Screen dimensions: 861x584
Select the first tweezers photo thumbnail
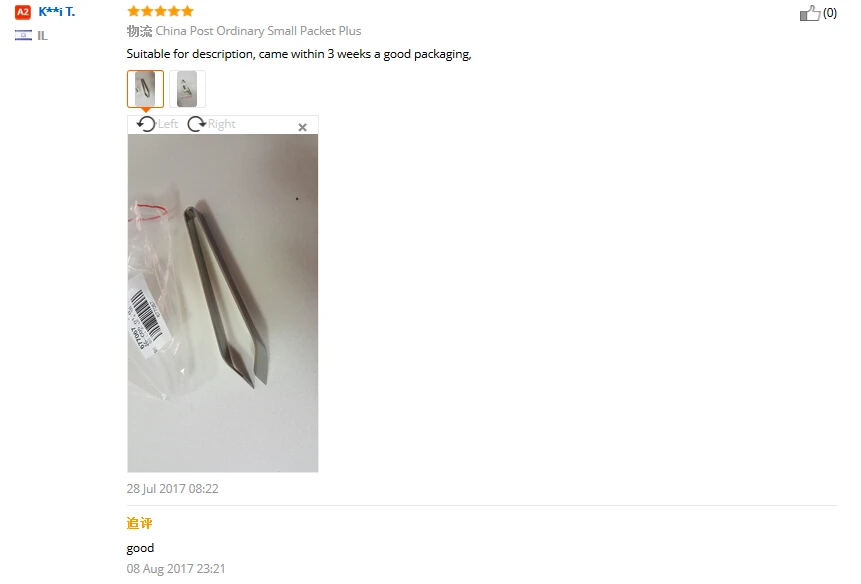146,89
